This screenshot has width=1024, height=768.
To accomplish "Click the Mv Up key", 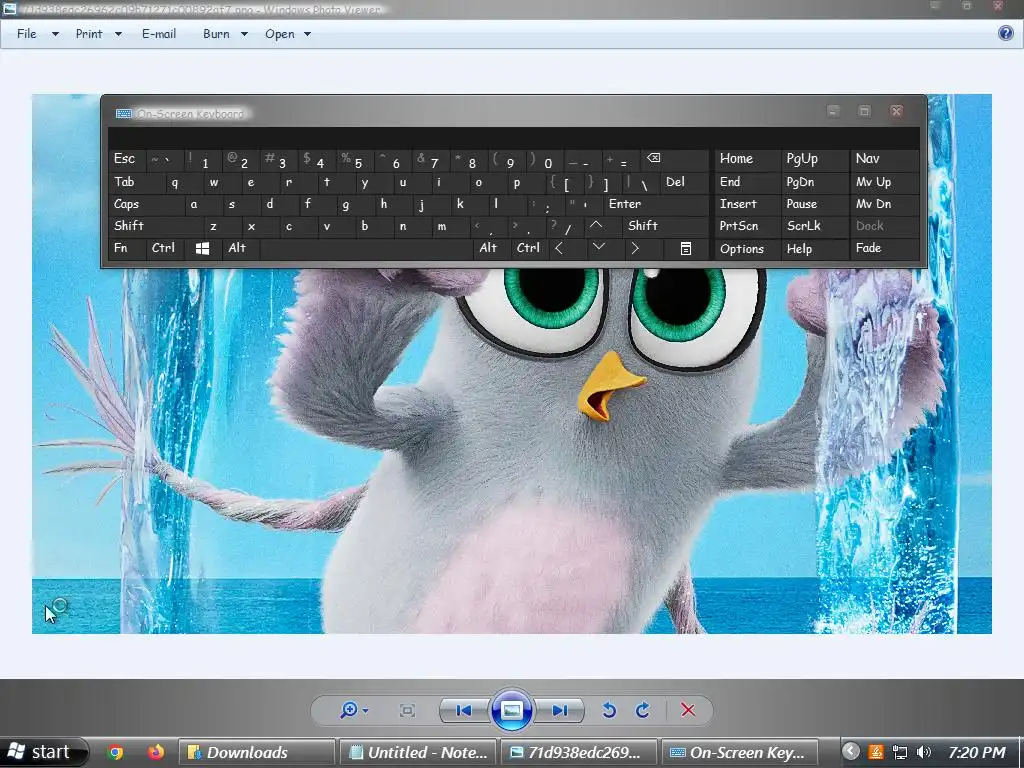I will [x=884, y=182].
